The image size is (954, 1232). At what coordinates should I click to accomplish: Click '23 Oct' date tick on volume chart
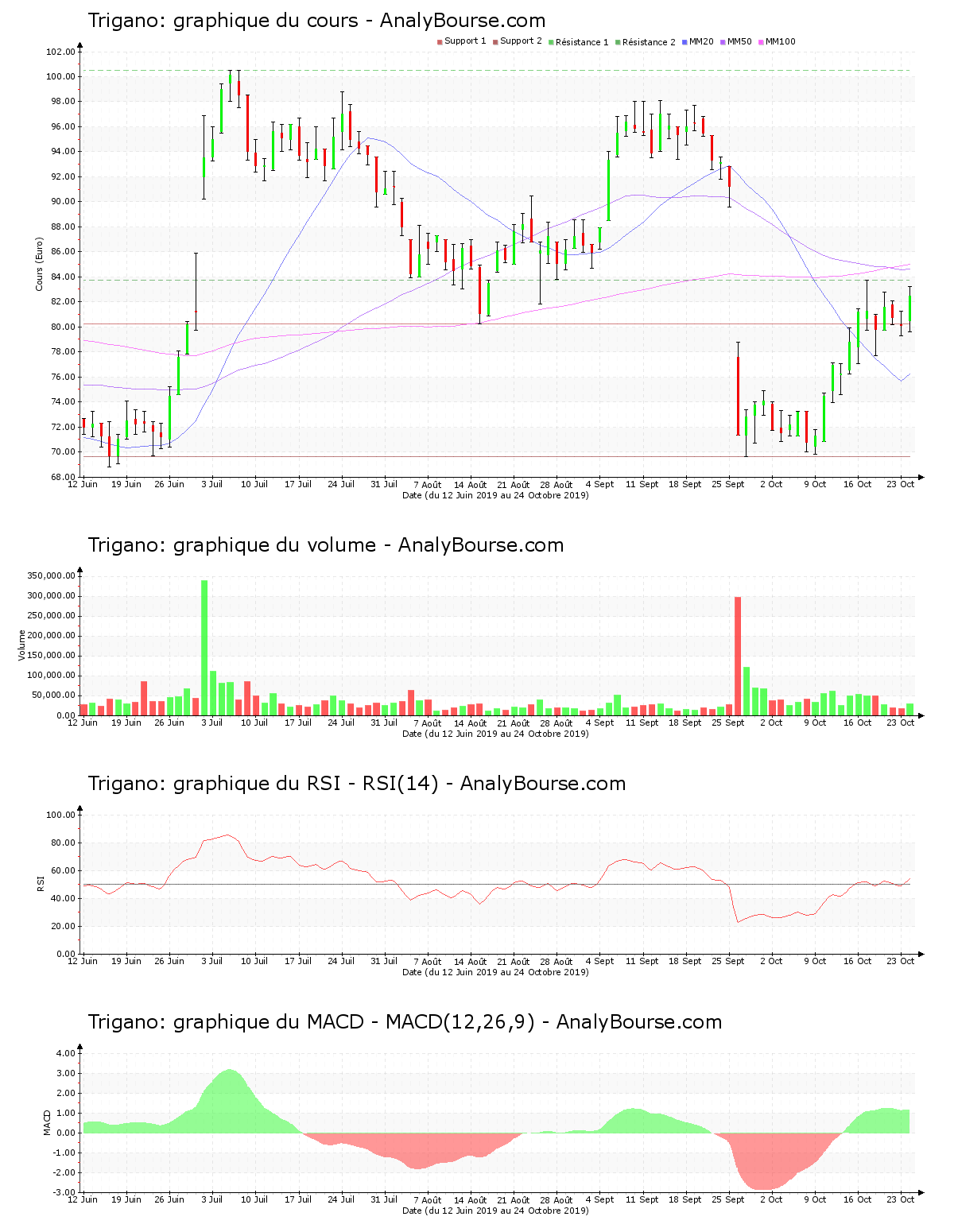902,723
